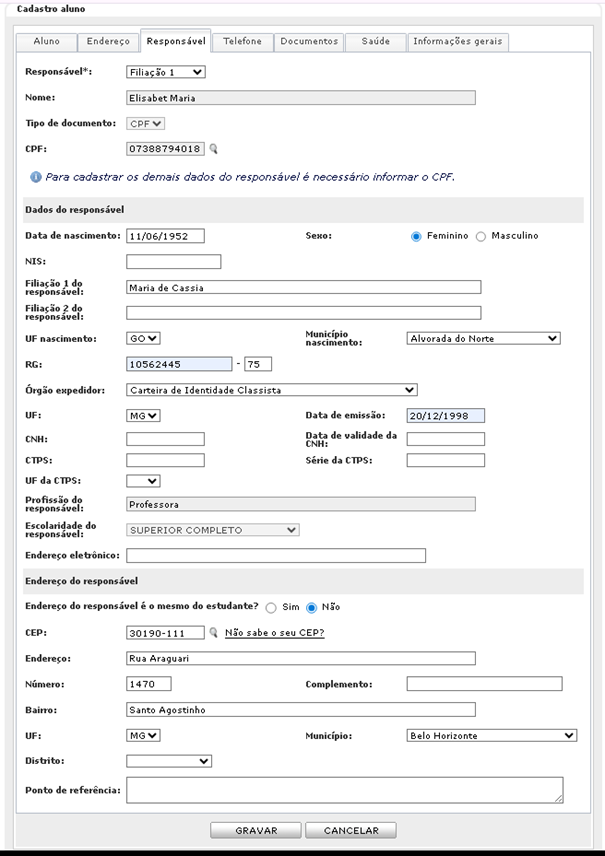605x856 pixels.
Task: Expand the Órgão expedidor dropdown
Action: [x=271, y=390]
